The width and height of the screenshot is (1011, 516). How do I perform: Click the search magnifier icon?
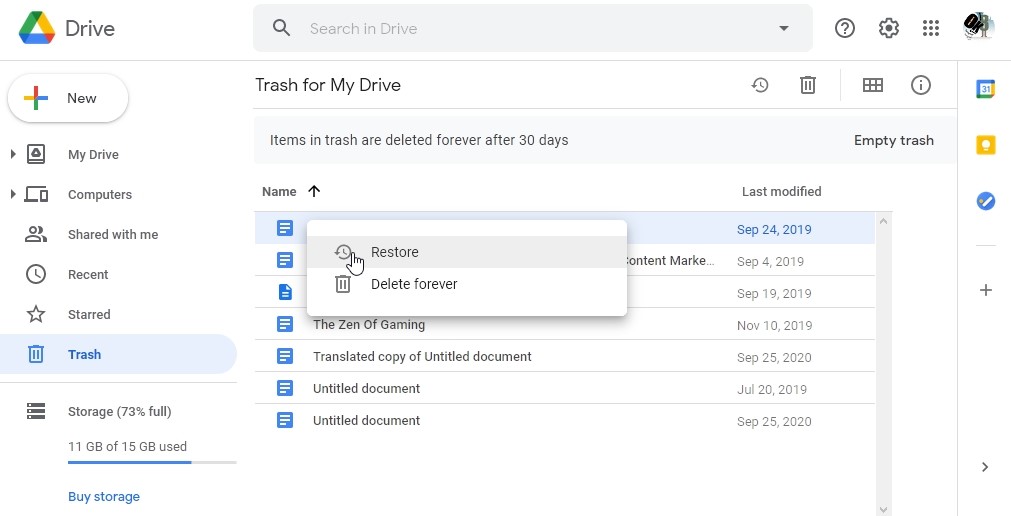pyautogui.click(x=281, y=28)
